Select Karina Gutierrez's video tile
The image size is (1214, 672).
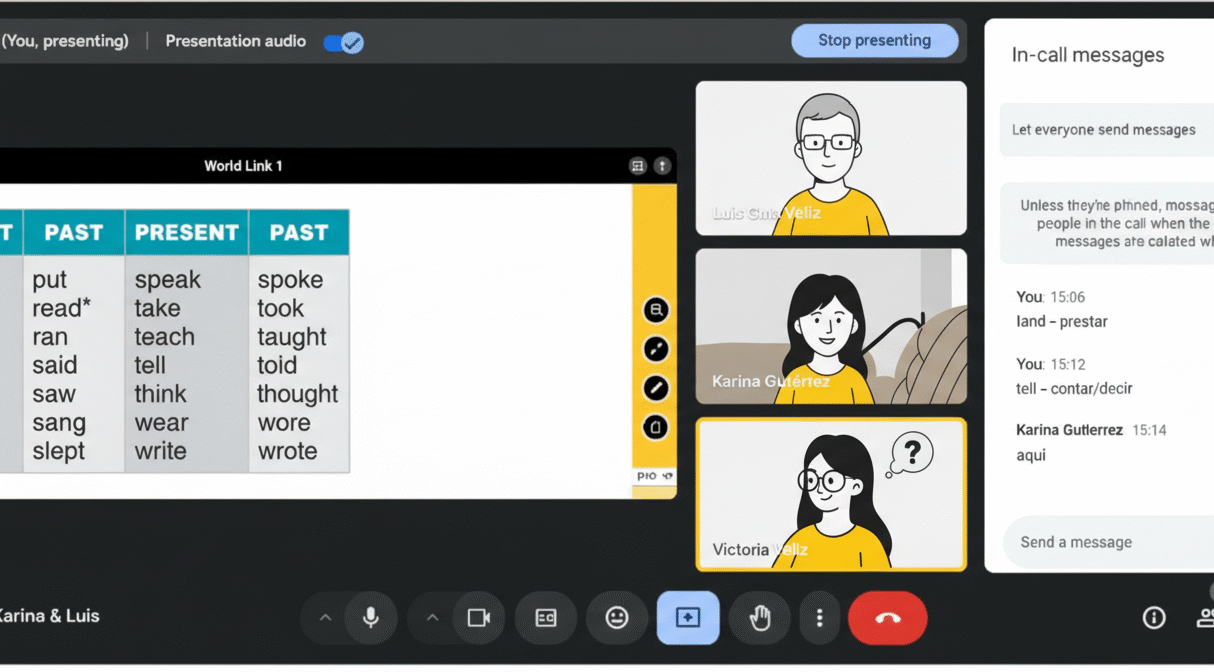point(831,326)
